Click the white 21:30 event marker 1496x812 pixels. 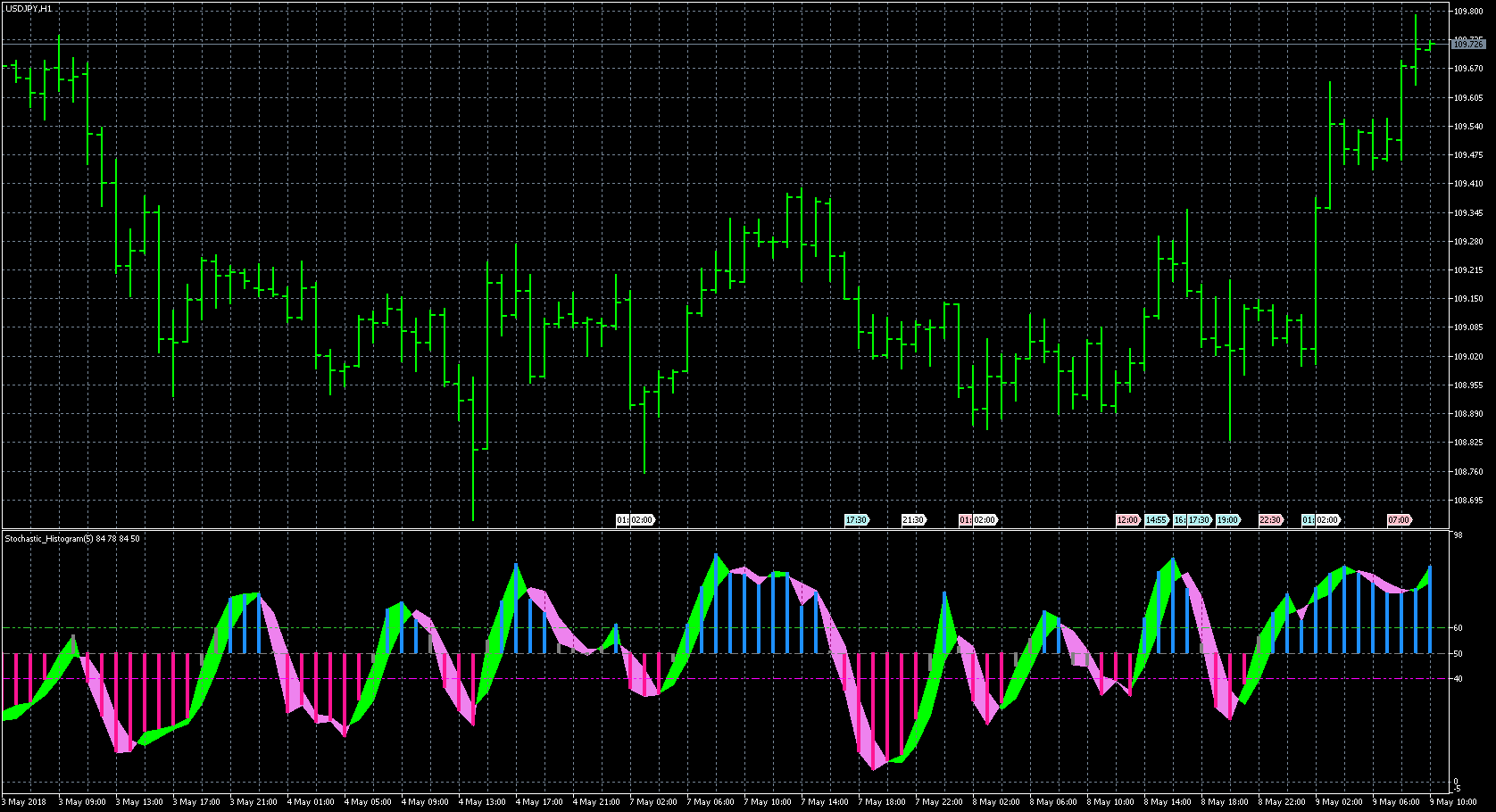[912, 520]
